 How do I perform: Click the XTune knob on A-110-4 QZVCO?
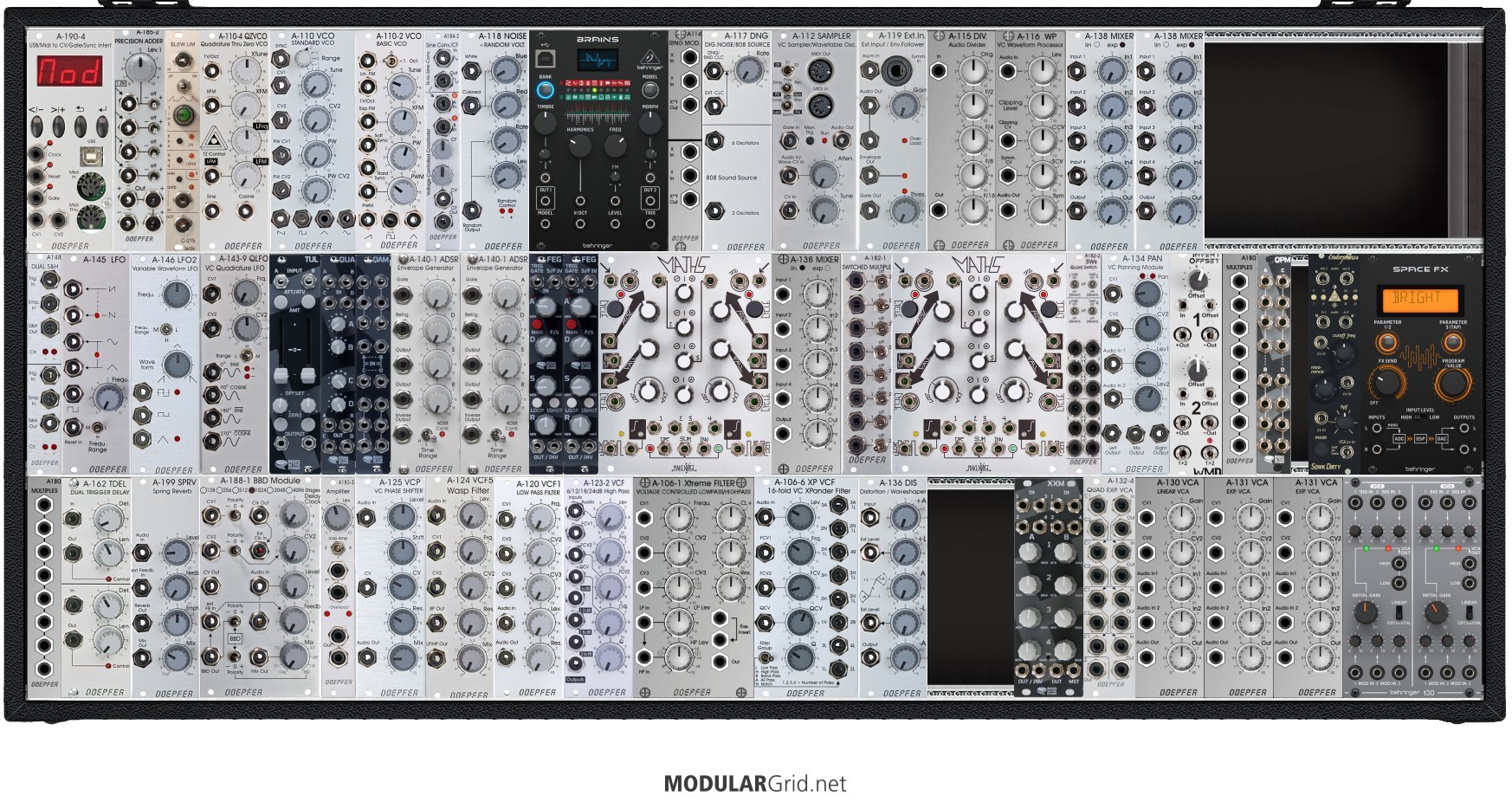click(249, 71)
